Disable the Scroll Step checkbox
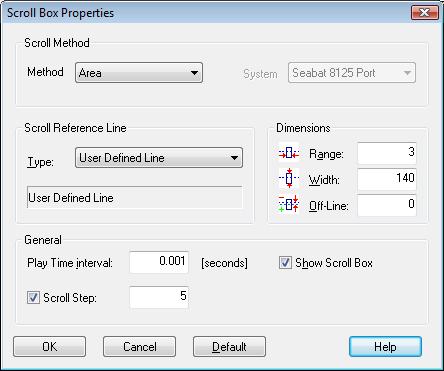 (33, 297)
